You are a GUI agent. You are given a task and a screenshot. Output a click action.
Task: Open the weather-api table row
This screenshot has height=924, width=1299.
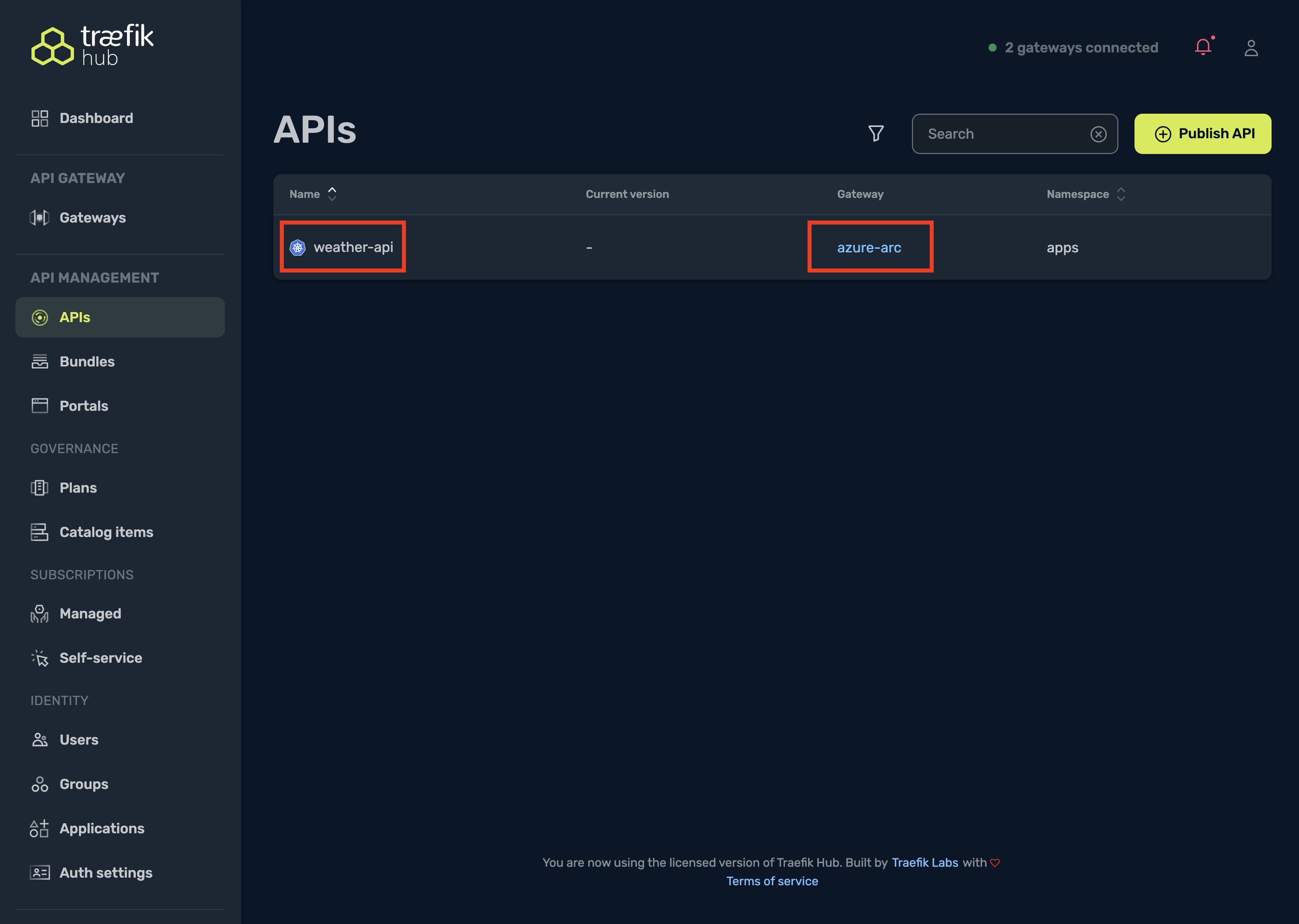353,248
